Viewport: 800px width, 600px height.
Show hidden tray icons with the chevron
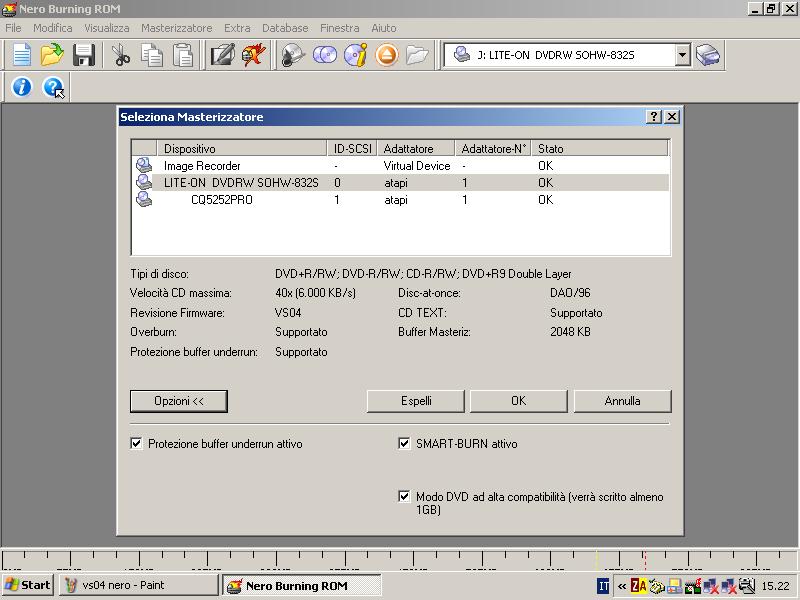tap(621, 586)
